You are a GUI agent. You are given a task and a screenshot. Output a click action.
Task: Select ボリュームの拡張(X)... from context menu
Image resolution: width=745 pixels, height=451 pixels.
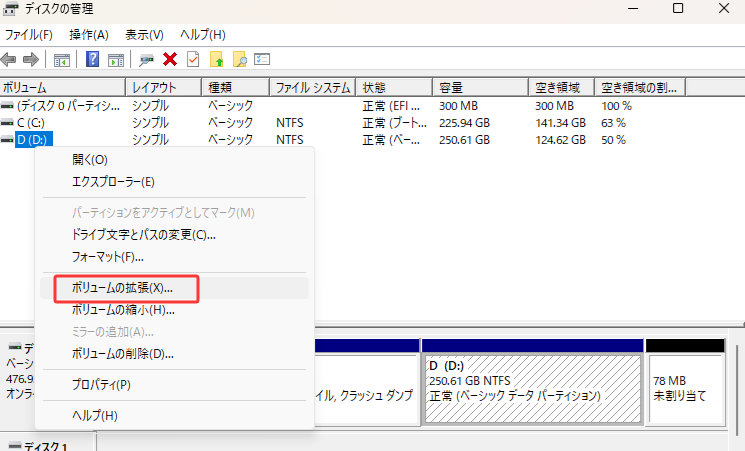tap(122, 288)
